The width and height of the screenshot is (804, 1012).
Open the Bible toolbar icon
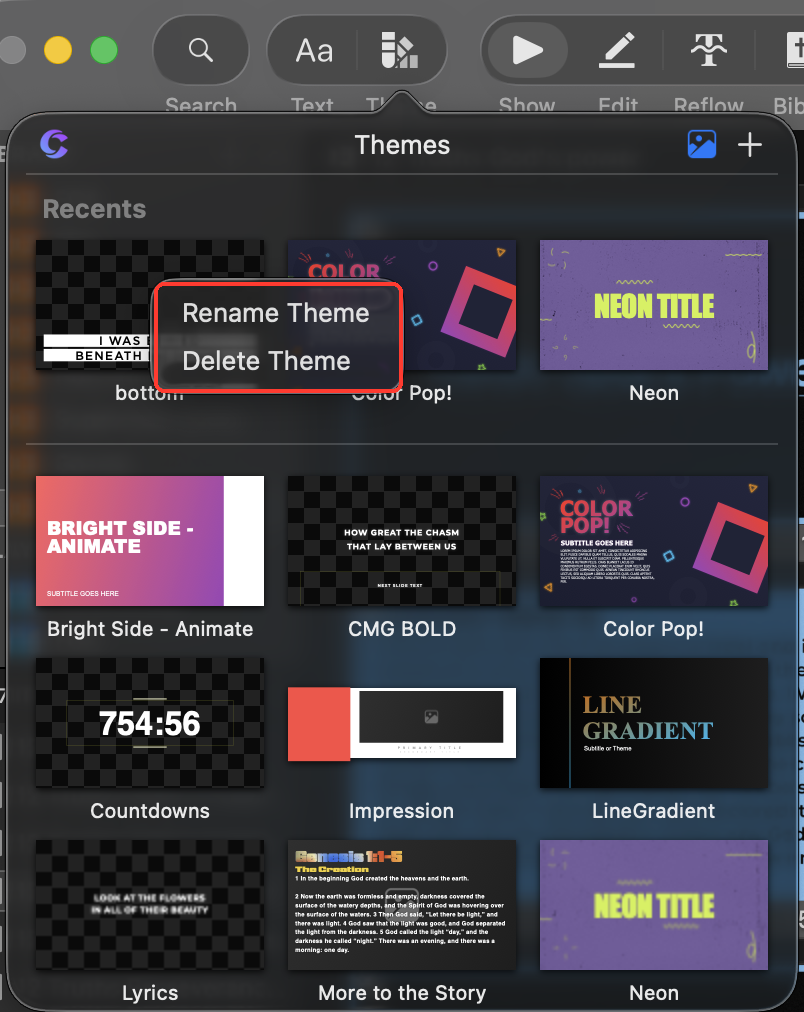click(x=795, y=50)
